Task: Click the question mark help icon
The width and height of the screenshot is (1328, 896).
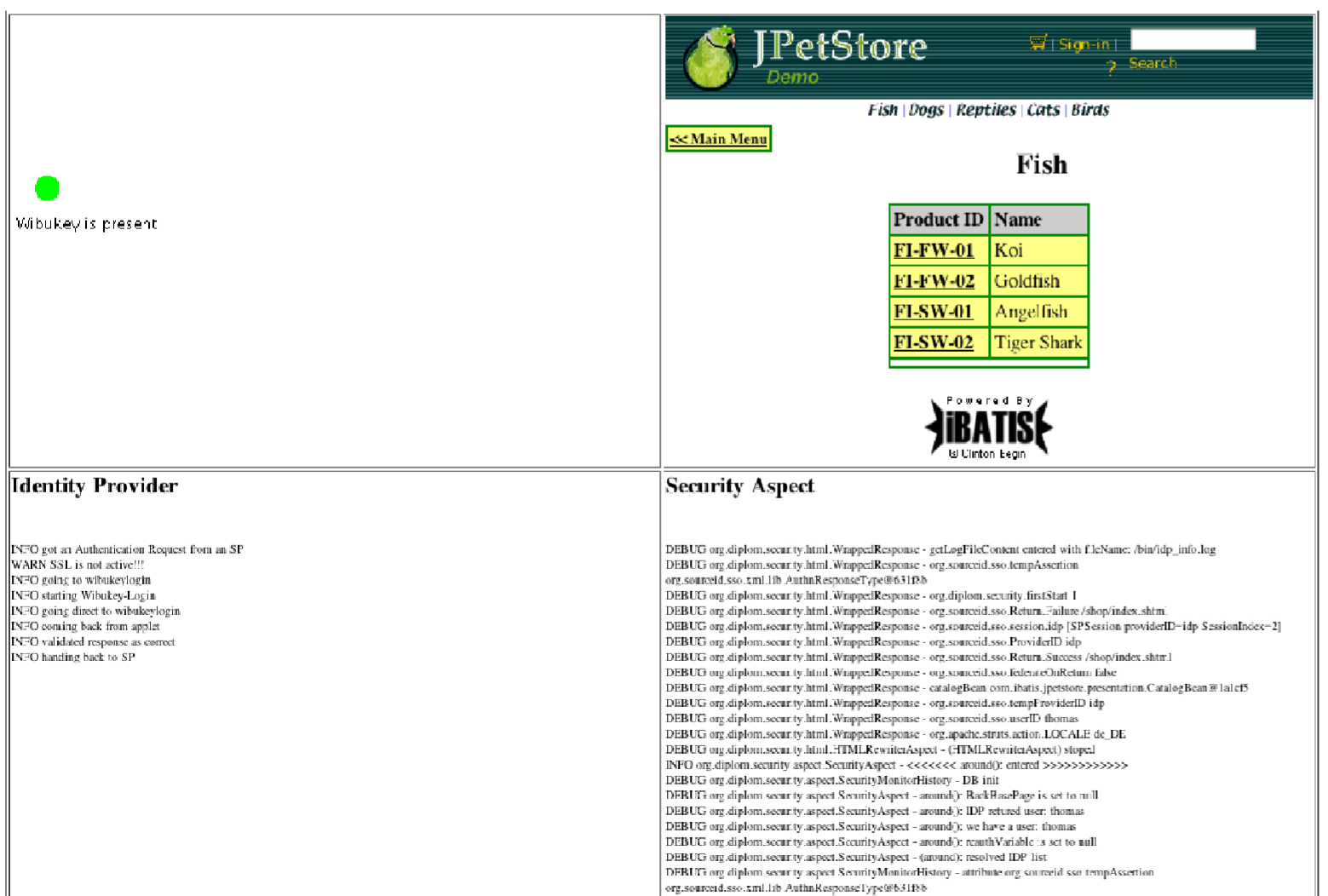Action: tap(1112, 66)
